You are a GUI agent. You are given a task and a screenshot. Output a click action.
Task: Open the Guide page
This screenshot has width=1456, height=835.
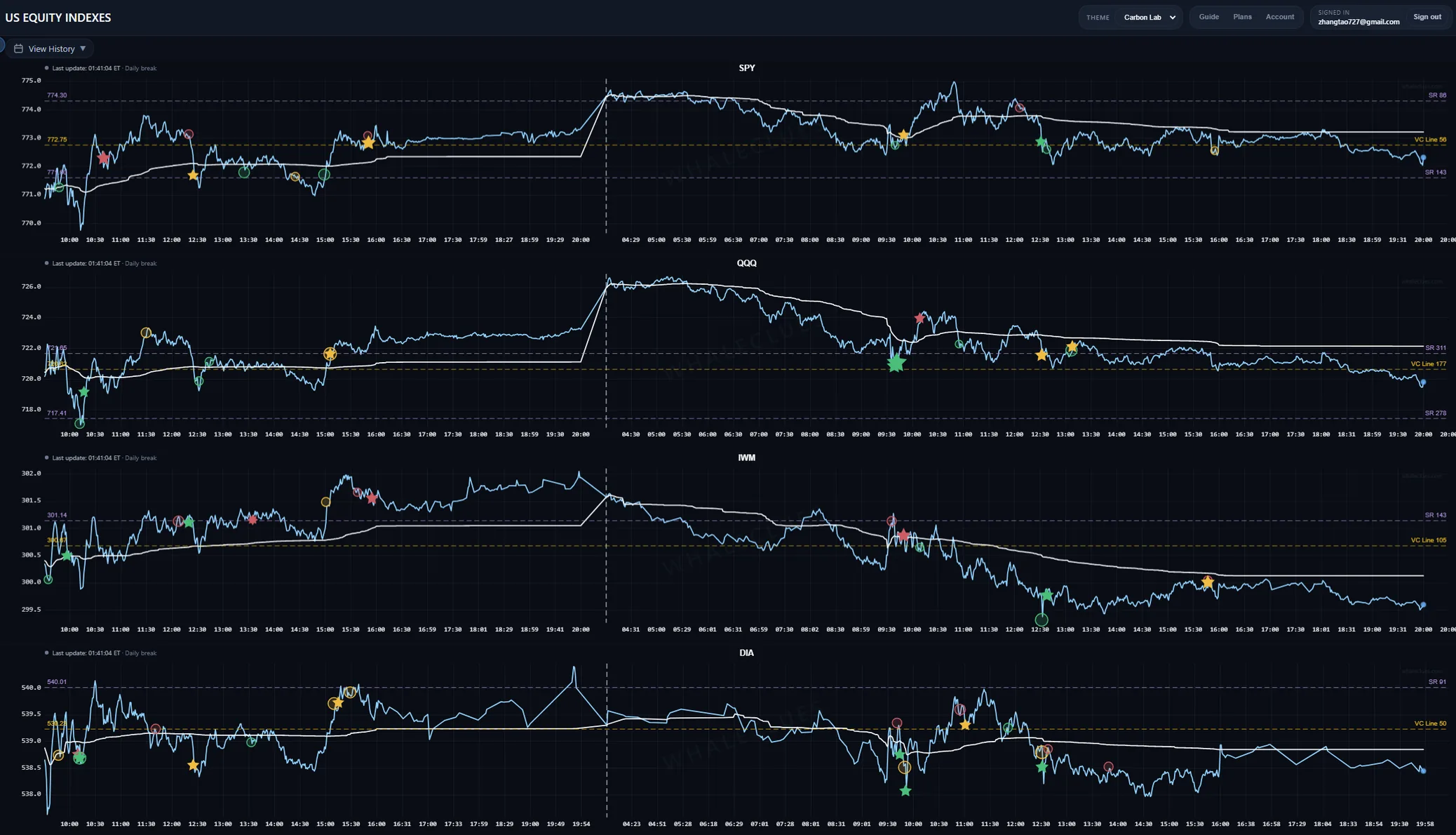[1208, 17]
